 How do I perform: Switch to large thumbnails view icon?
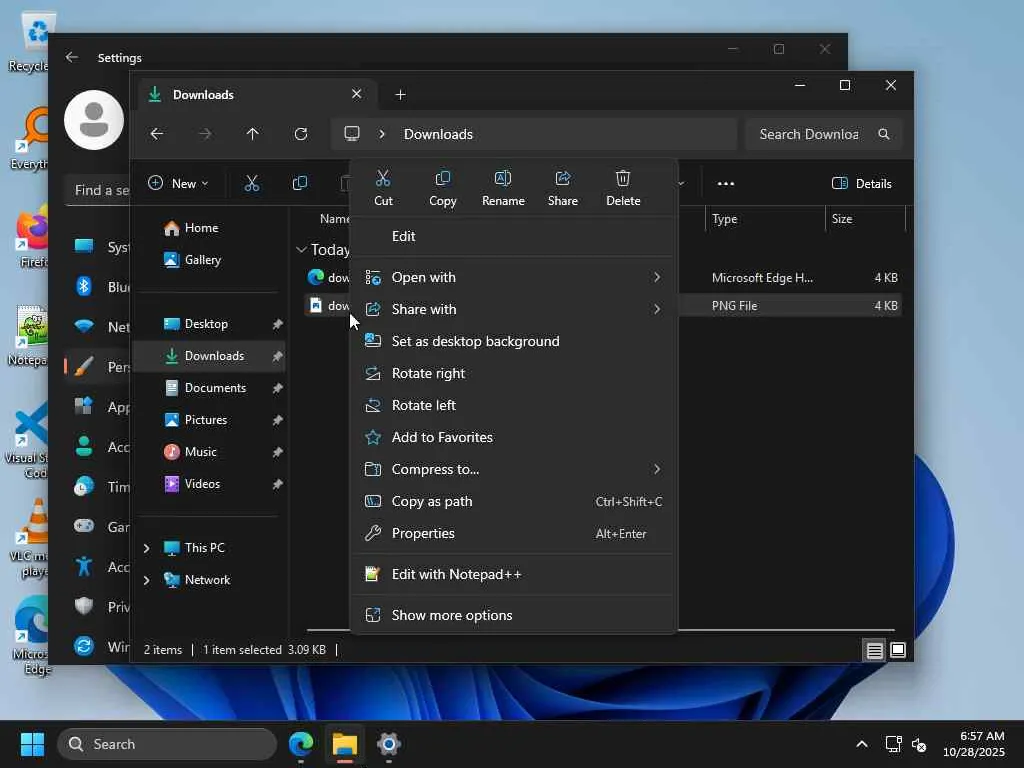pyautogui.click(x=898, y=650)
